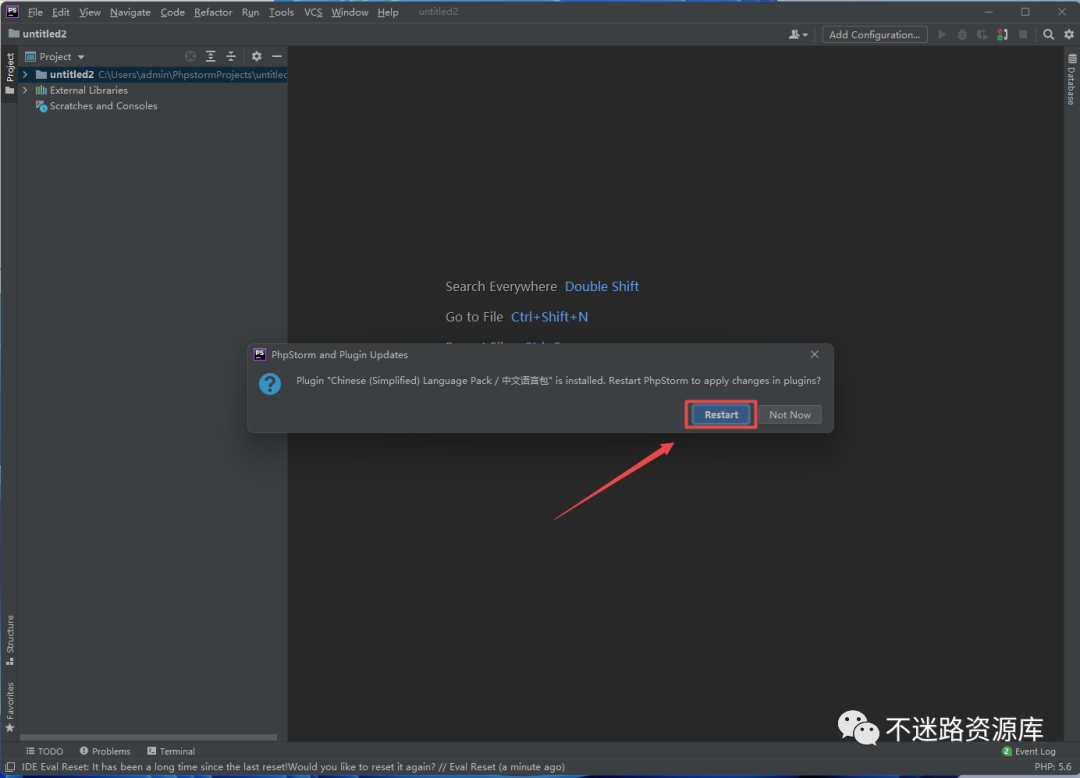Open the Event Log

(1029, 751)
